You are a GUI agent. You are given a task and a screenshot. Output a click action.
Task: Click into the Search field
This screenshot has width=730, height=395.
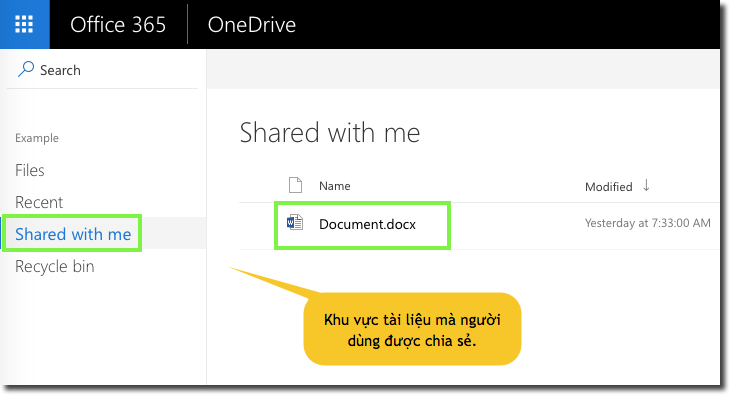coord(103,70)
